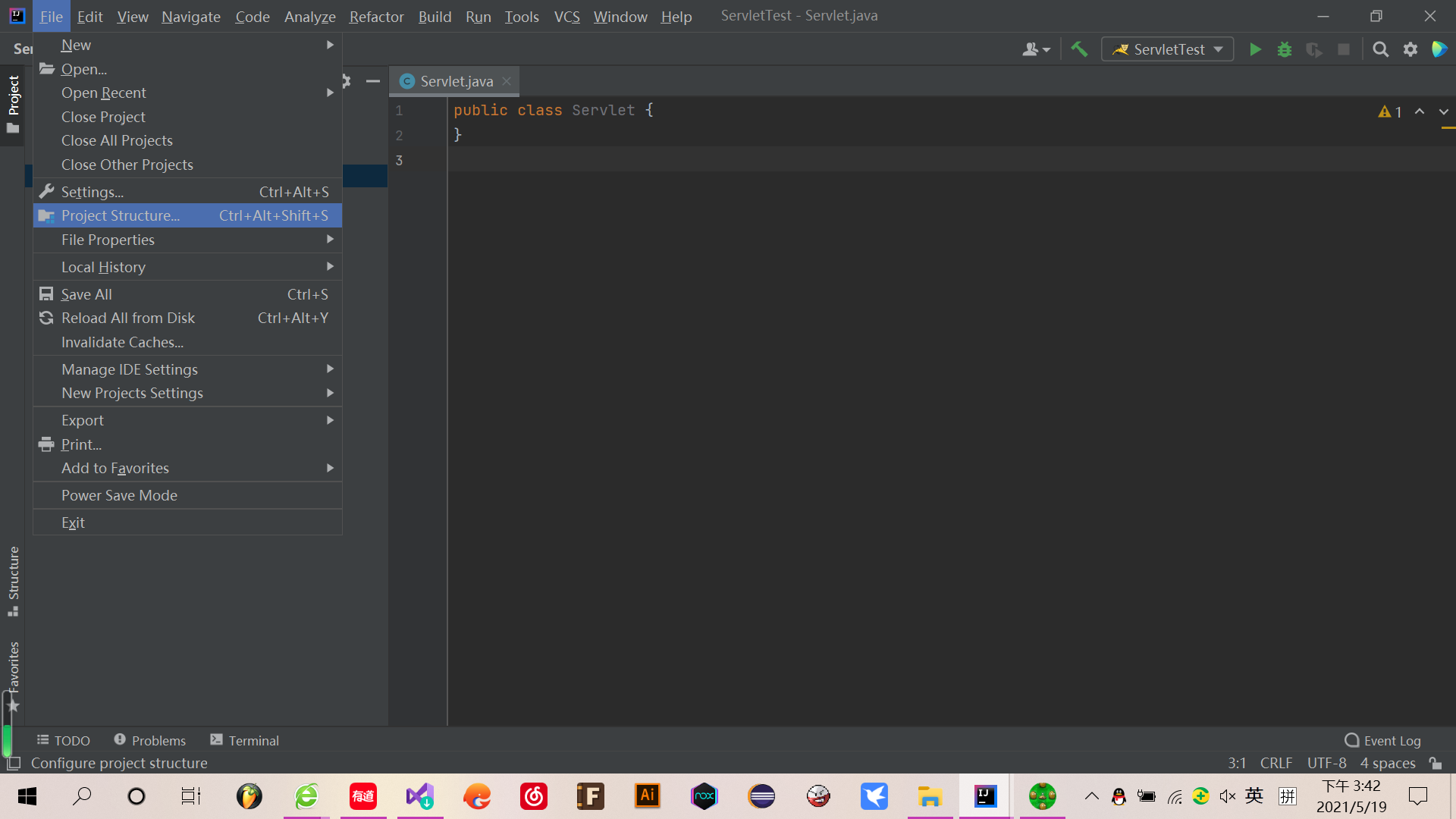Viewport: 1456px width, 819px height.
Task: Toggle Power Save Mode
Action: [x=119, y=495]
